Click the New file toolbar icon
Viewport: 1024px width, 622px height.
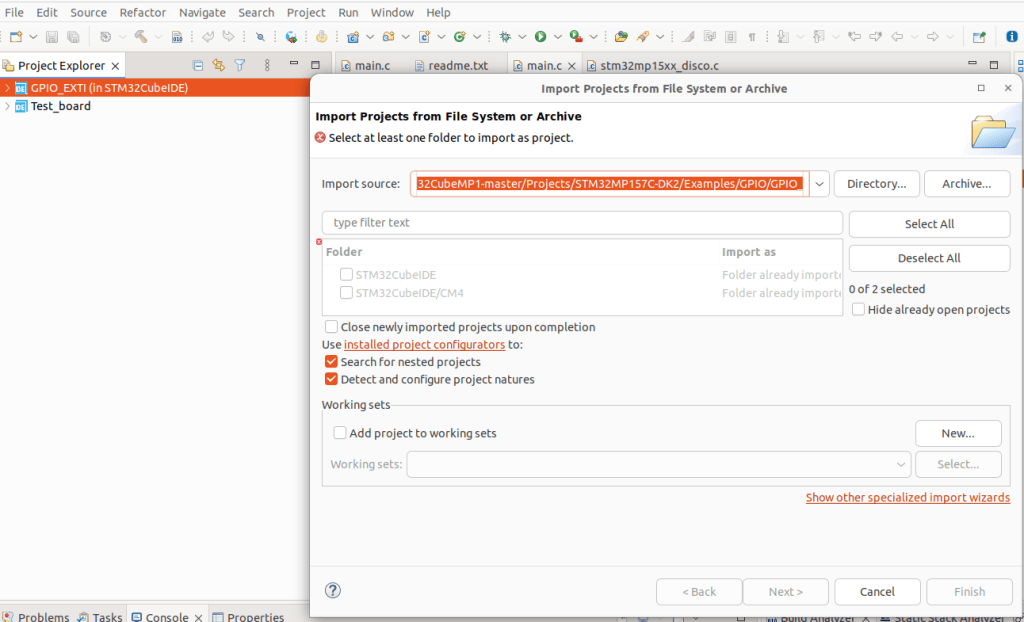click(x=16, y=37)
